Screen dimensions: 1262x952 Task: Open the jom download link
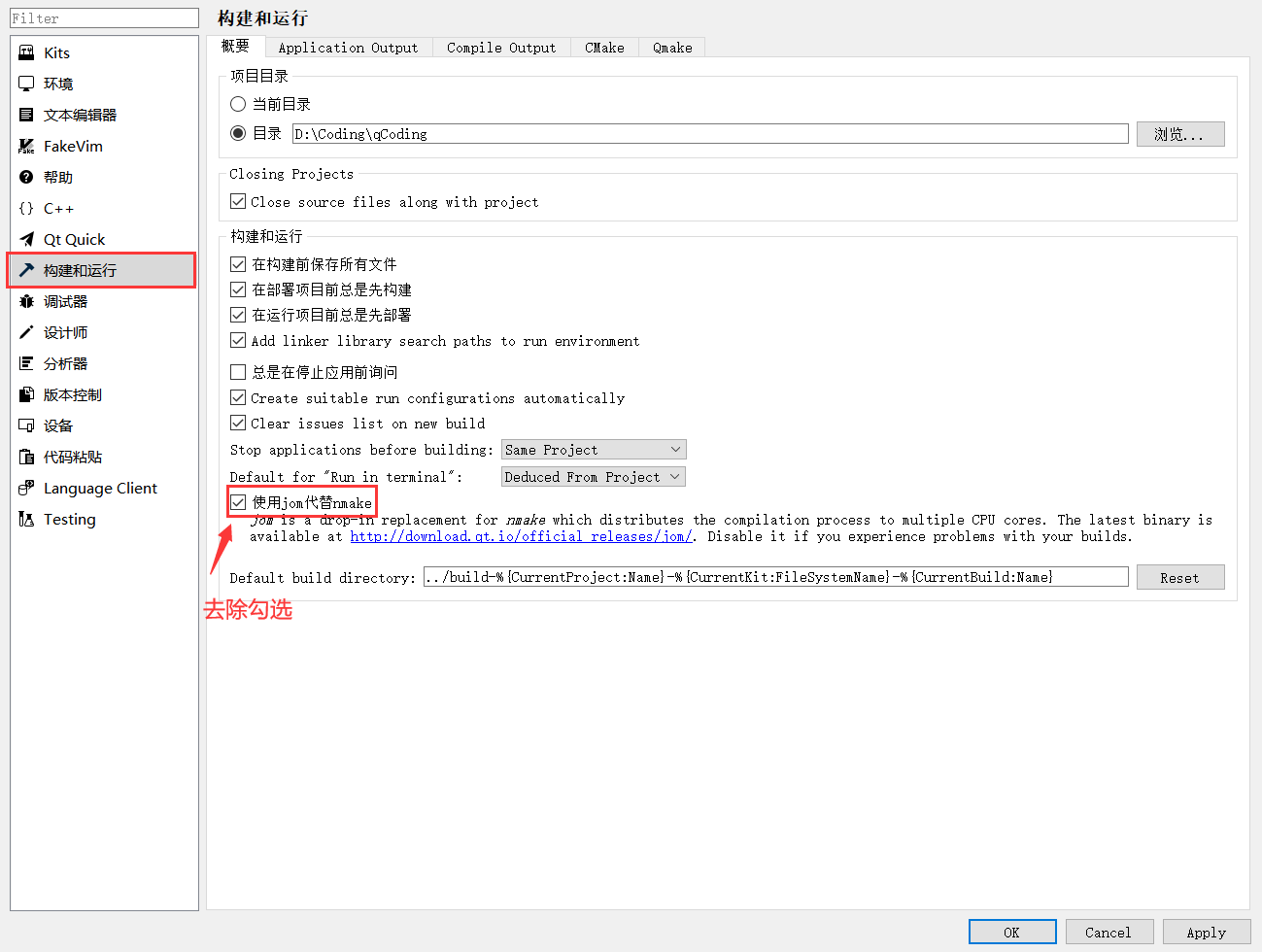(x=522, y=536)
